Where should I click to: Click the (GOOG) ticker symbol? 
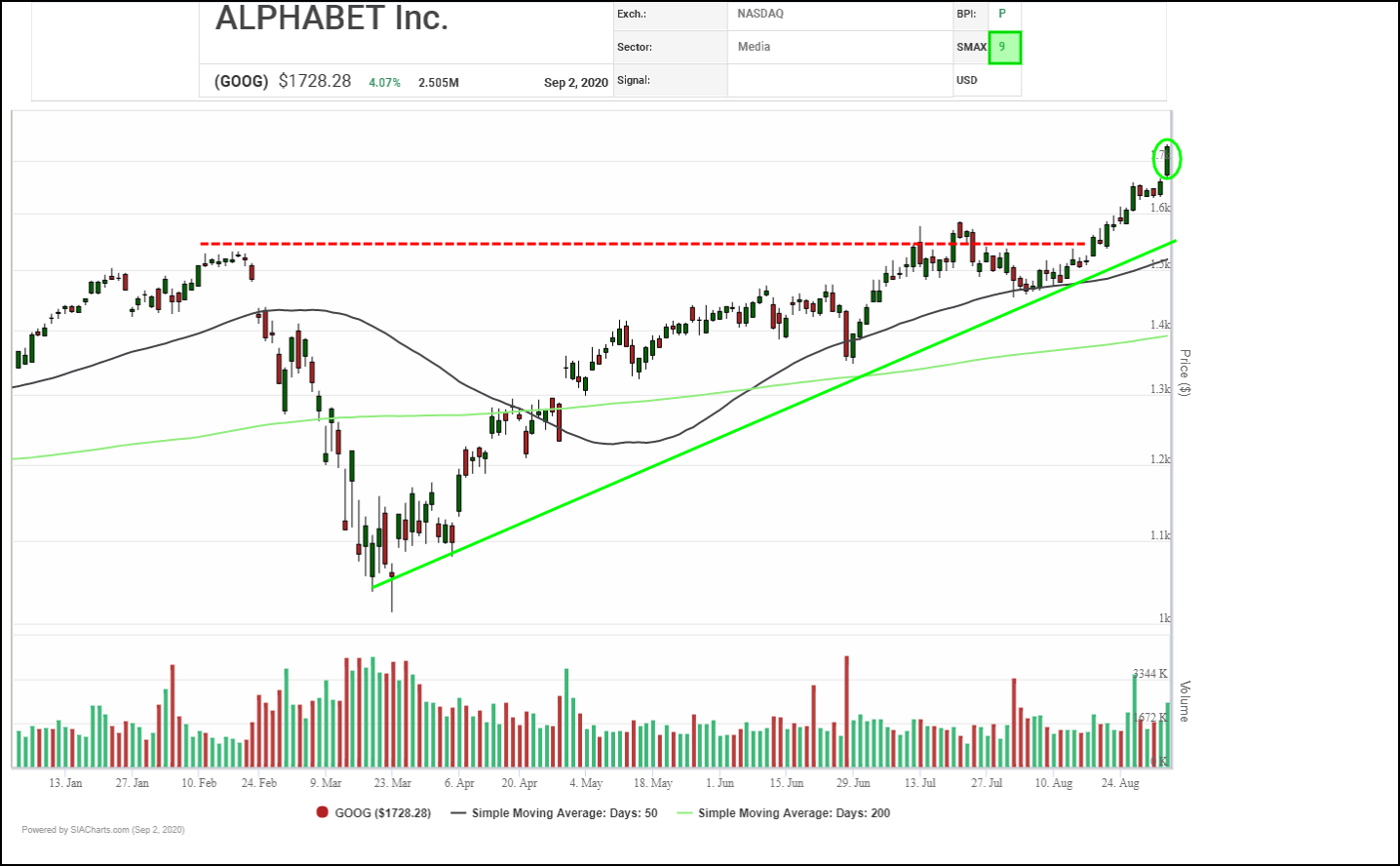point(241,81)
